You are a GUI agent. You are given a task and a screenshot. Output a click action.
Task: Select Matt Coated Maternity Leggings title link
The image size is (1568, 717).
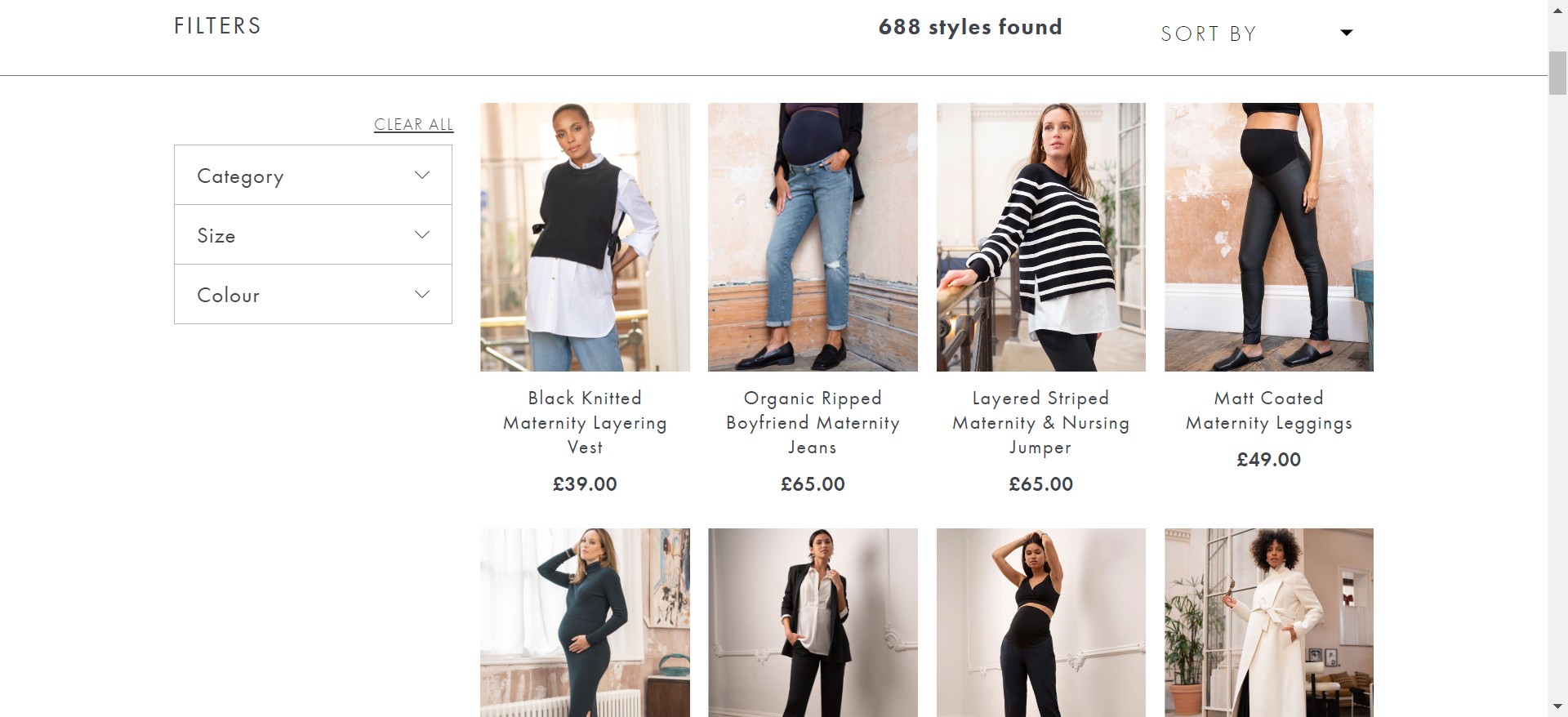point(1268,411)
